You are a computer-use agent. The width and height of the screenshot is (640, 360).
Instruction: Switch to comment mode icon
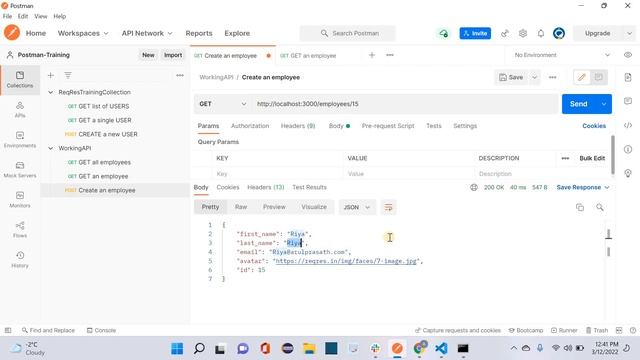pos(598,77)
